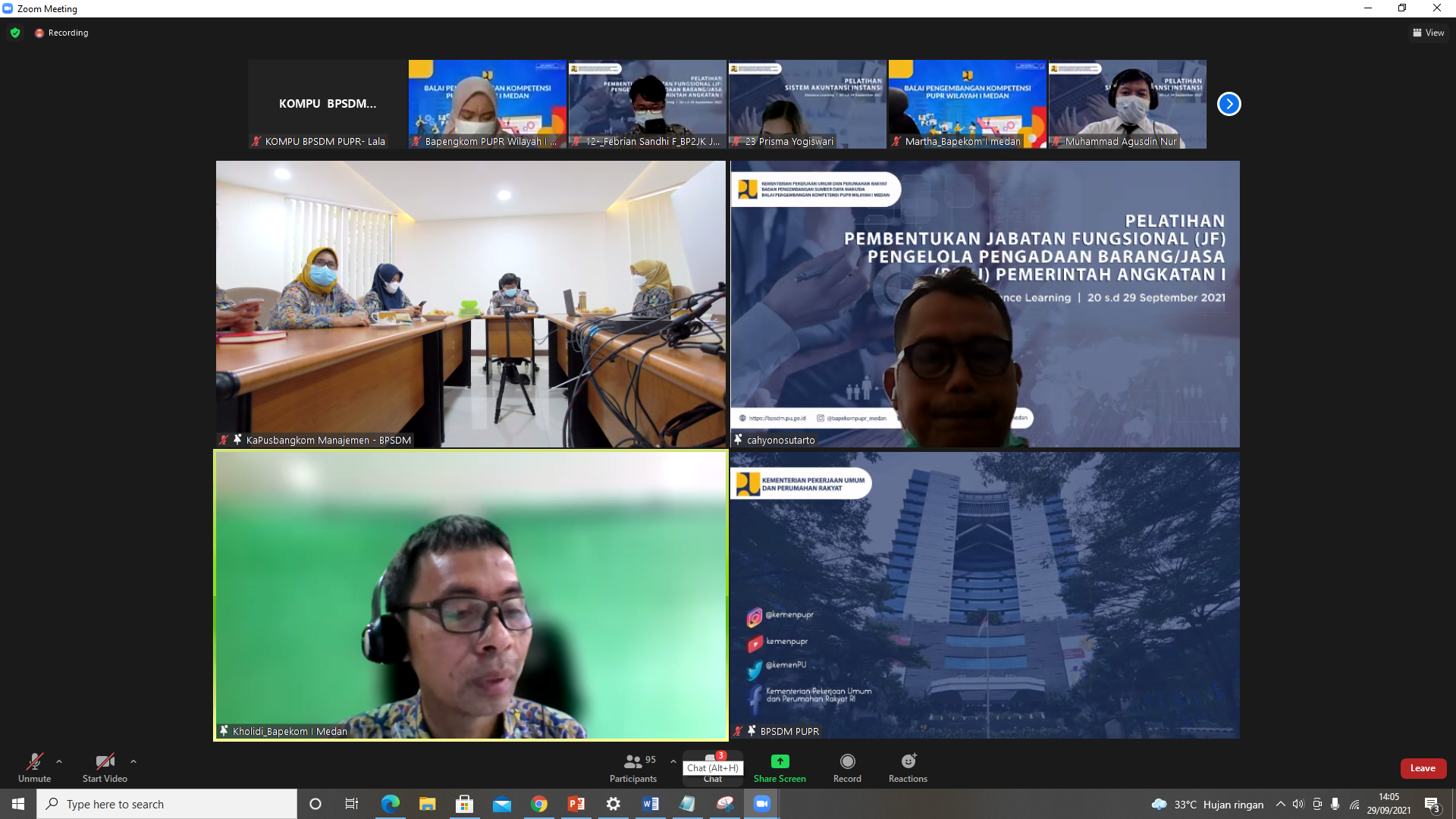Click the Record button
1456x819 pixels.
(847, 767)
